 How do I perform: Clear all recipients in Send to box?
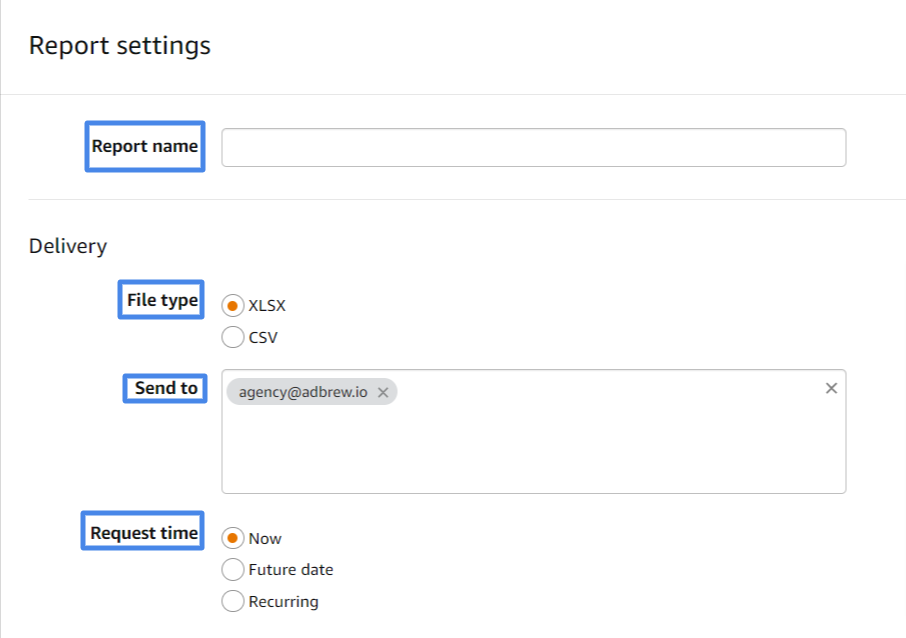(831, 388)
